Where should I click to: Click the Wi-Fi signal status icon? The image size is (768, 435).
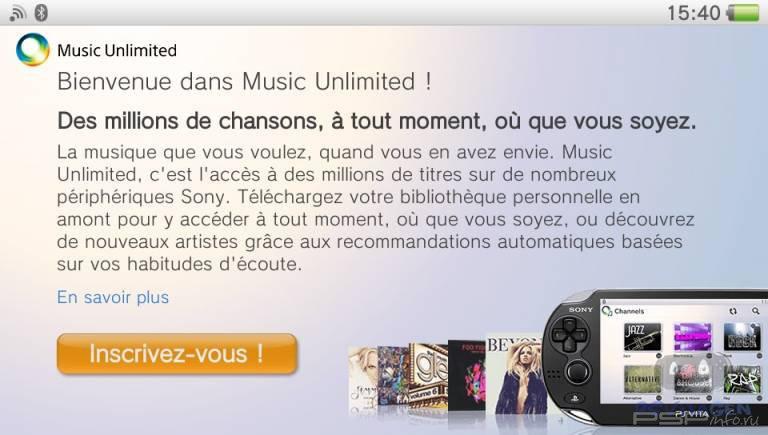click(x=17, y=13)
